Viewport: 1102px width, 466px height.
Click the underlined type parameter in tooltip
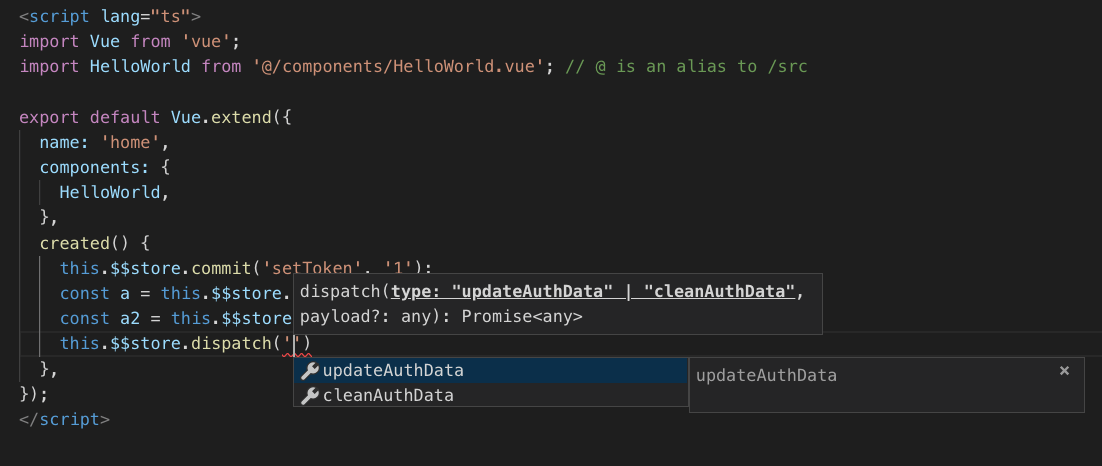tap(593, 292)
